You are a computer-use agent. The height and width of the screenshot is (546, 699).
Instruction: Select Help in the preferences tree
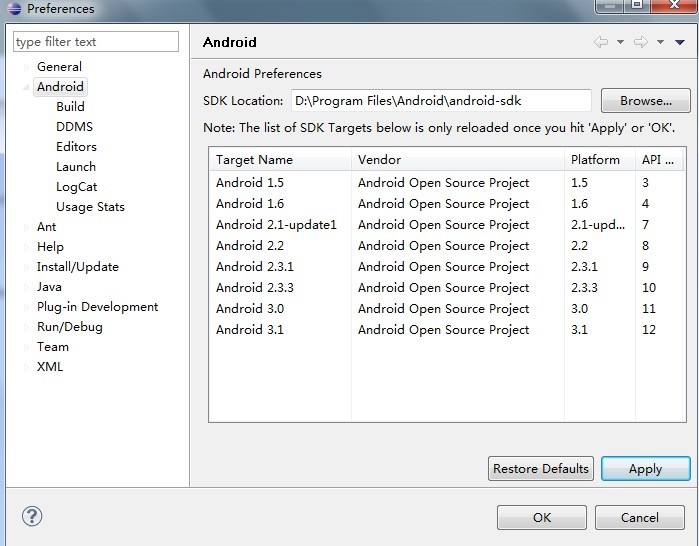pyautogui.click(x=50, y=247)
